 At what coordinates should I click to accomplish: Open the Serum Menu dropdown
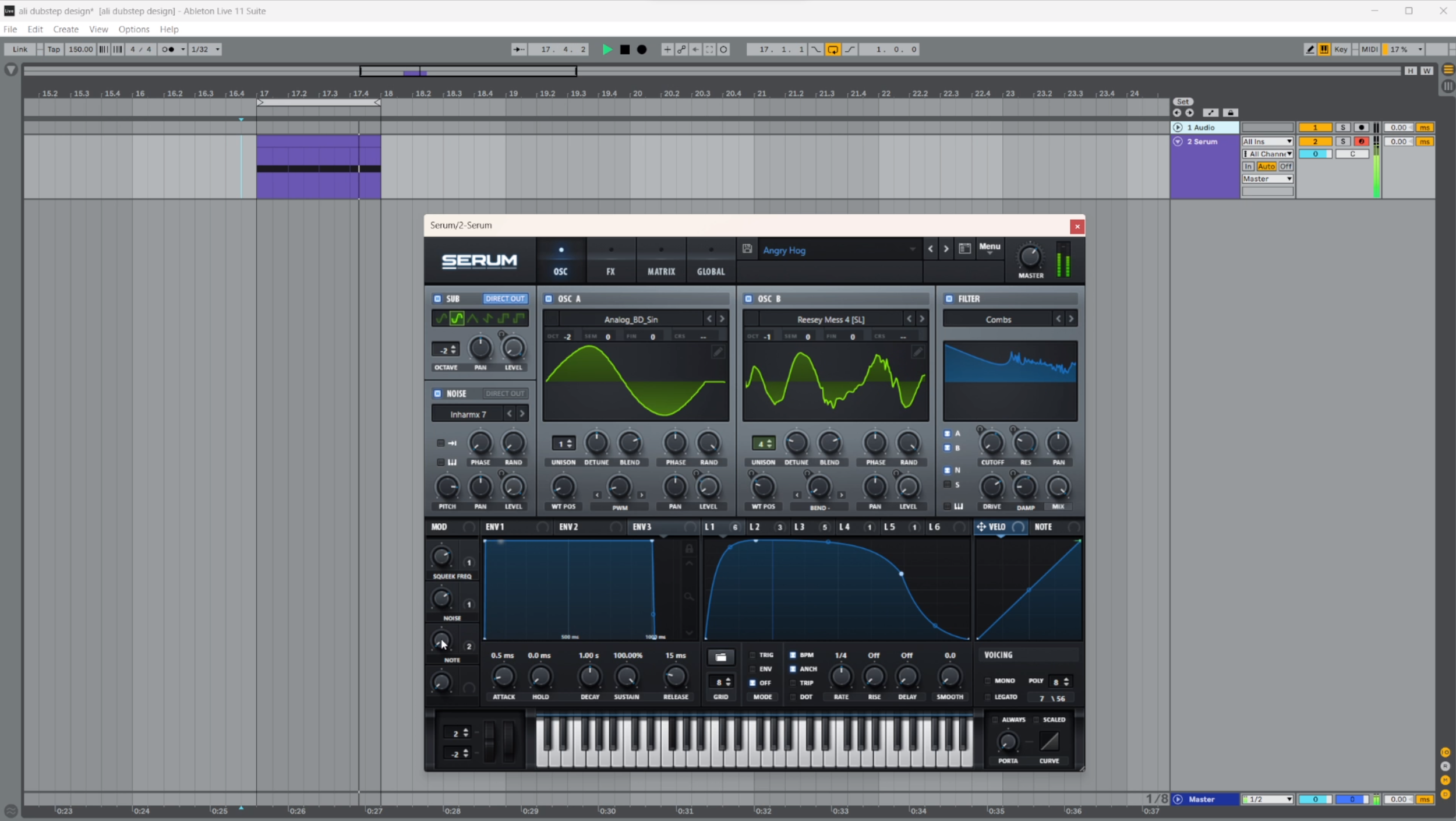point(989,248)
